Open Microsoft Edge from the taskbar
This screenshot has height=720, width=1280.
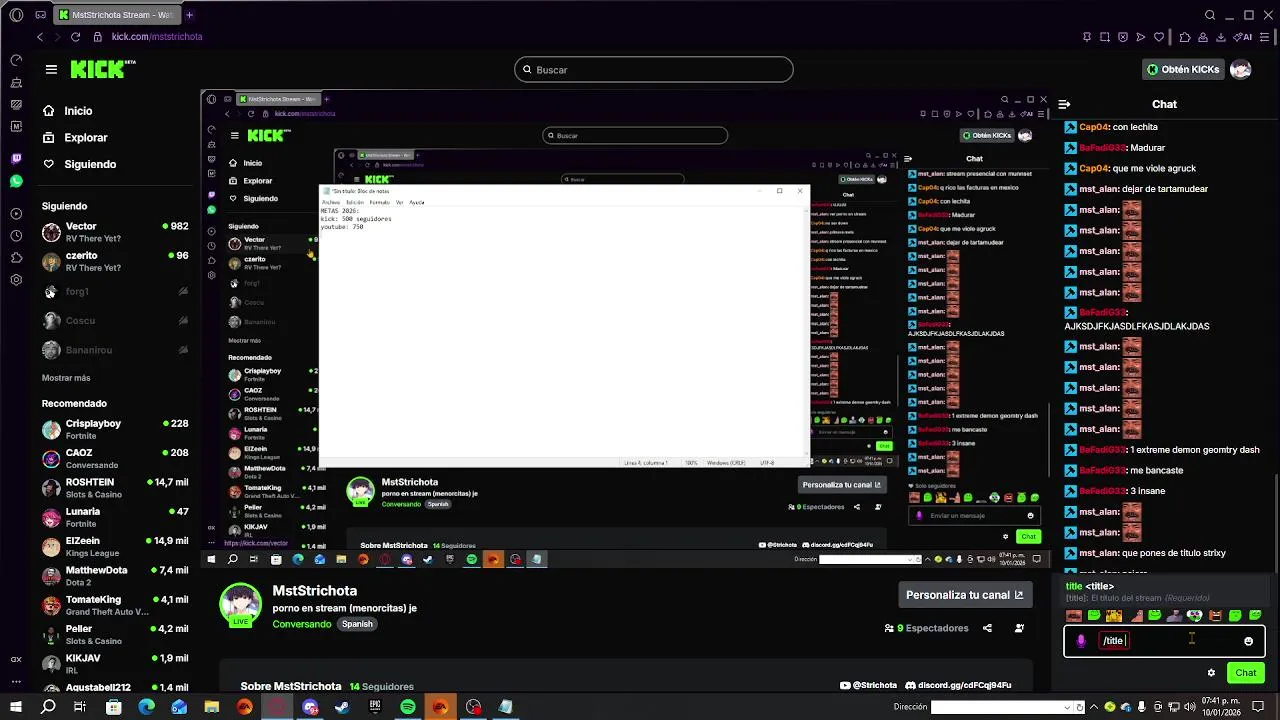pos(146,707)
